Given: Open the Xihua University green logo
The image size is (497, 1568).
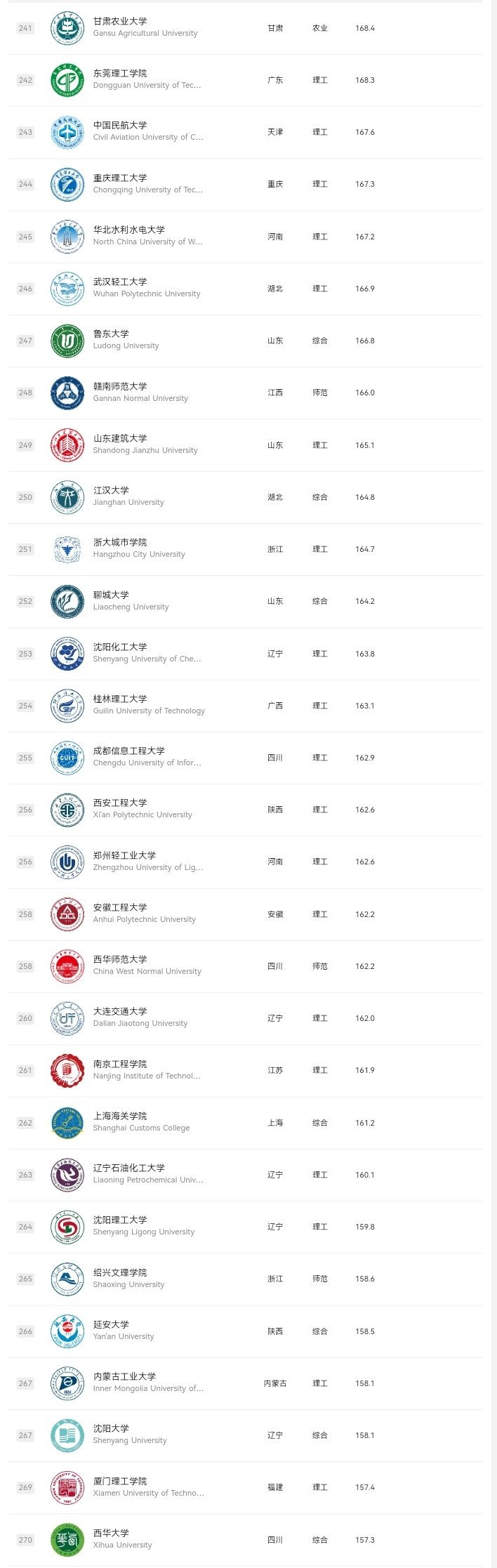Looking at the screenshot, I should tap(67, 1539).
